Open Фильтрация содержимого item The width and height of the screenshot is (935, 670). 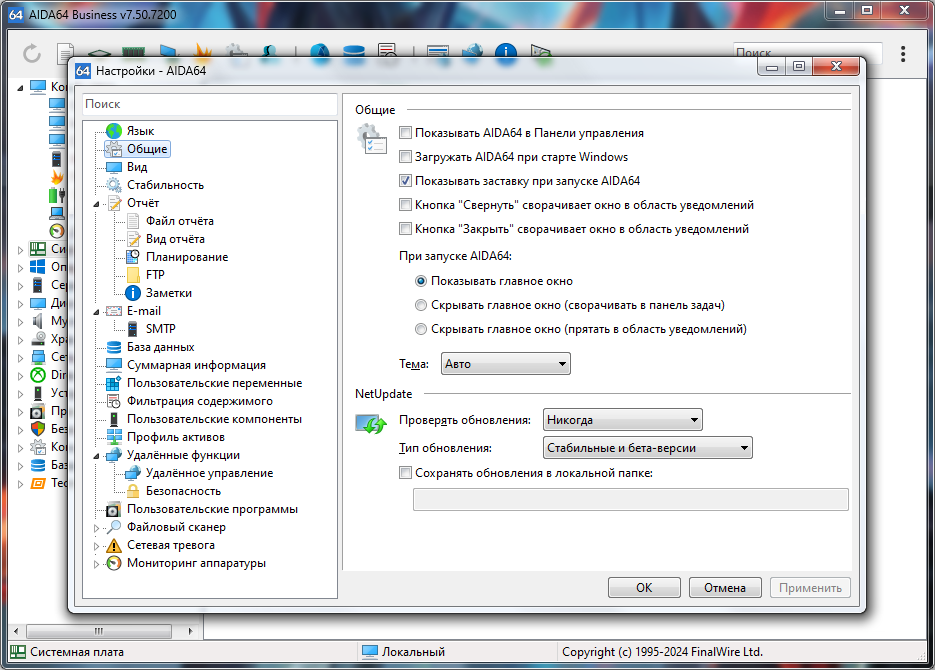click(x=189, y=401)
